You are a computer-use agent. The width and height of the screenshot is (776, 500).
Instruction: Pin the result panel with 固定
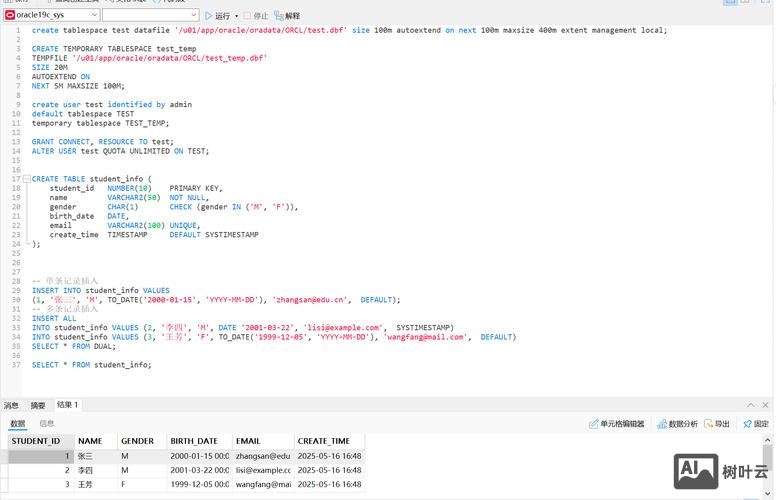[x=755, y=424]
